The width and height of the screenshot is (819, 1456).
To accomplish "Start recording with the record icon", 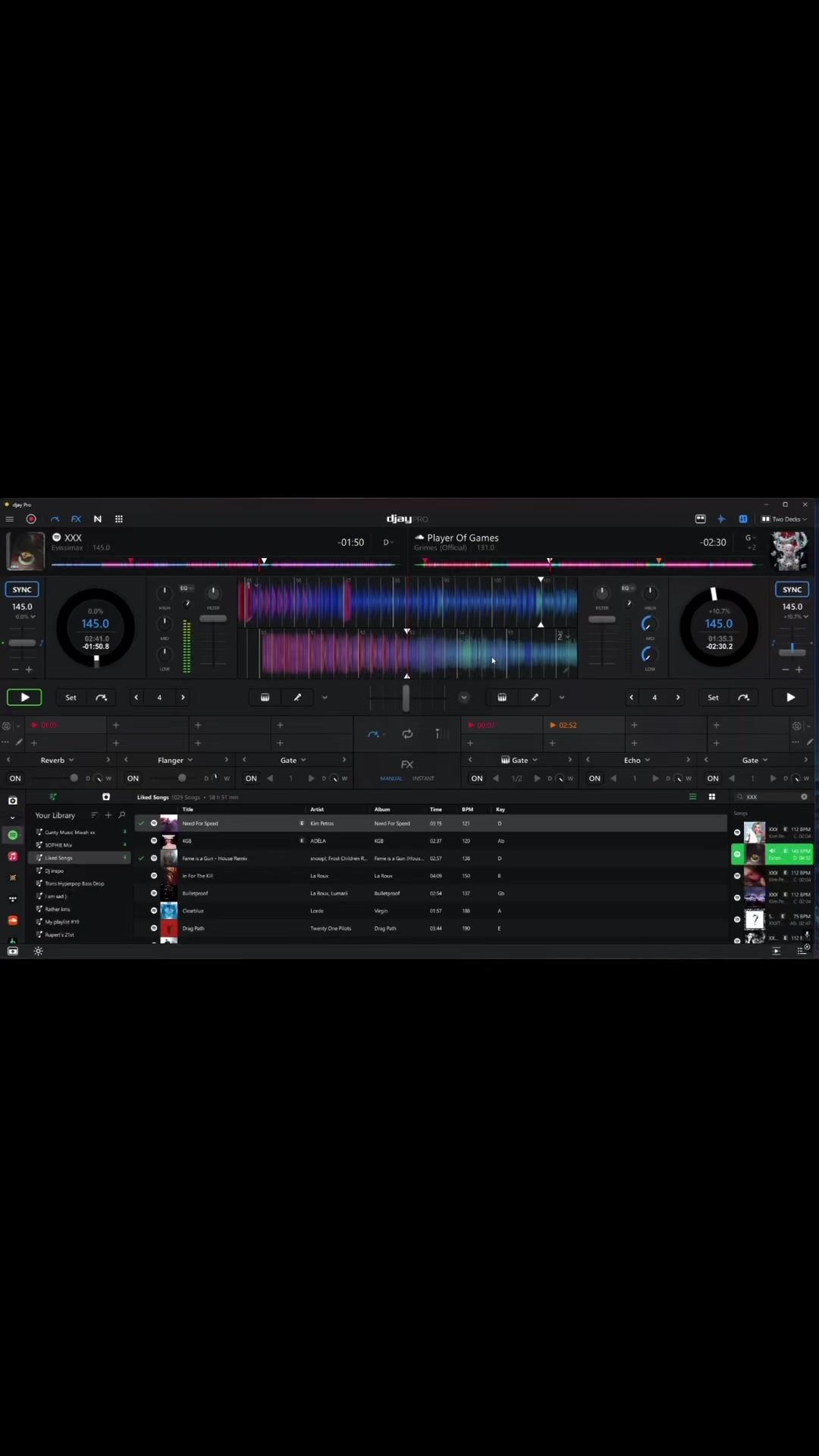I will 31,519.
